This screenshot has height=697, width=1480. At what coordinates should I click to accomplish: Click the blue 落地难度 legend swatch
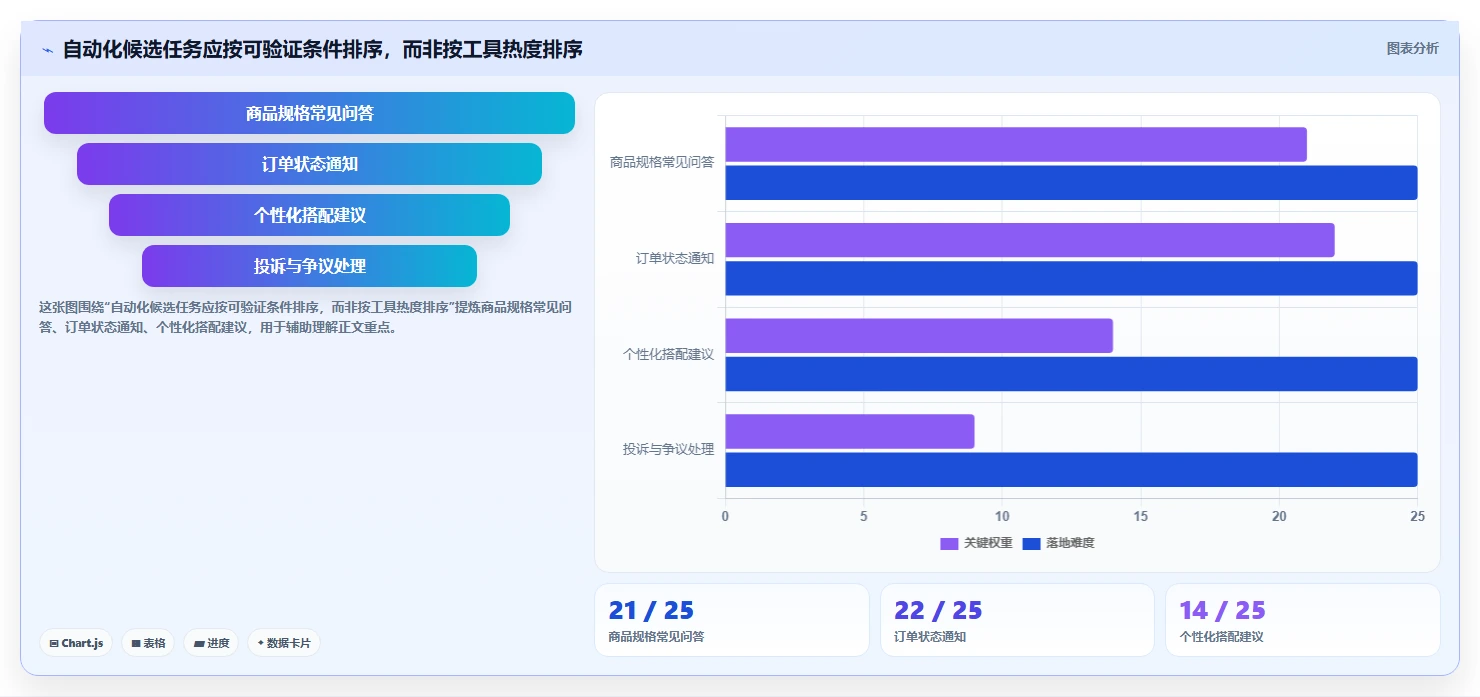(x=1031, y=543)
